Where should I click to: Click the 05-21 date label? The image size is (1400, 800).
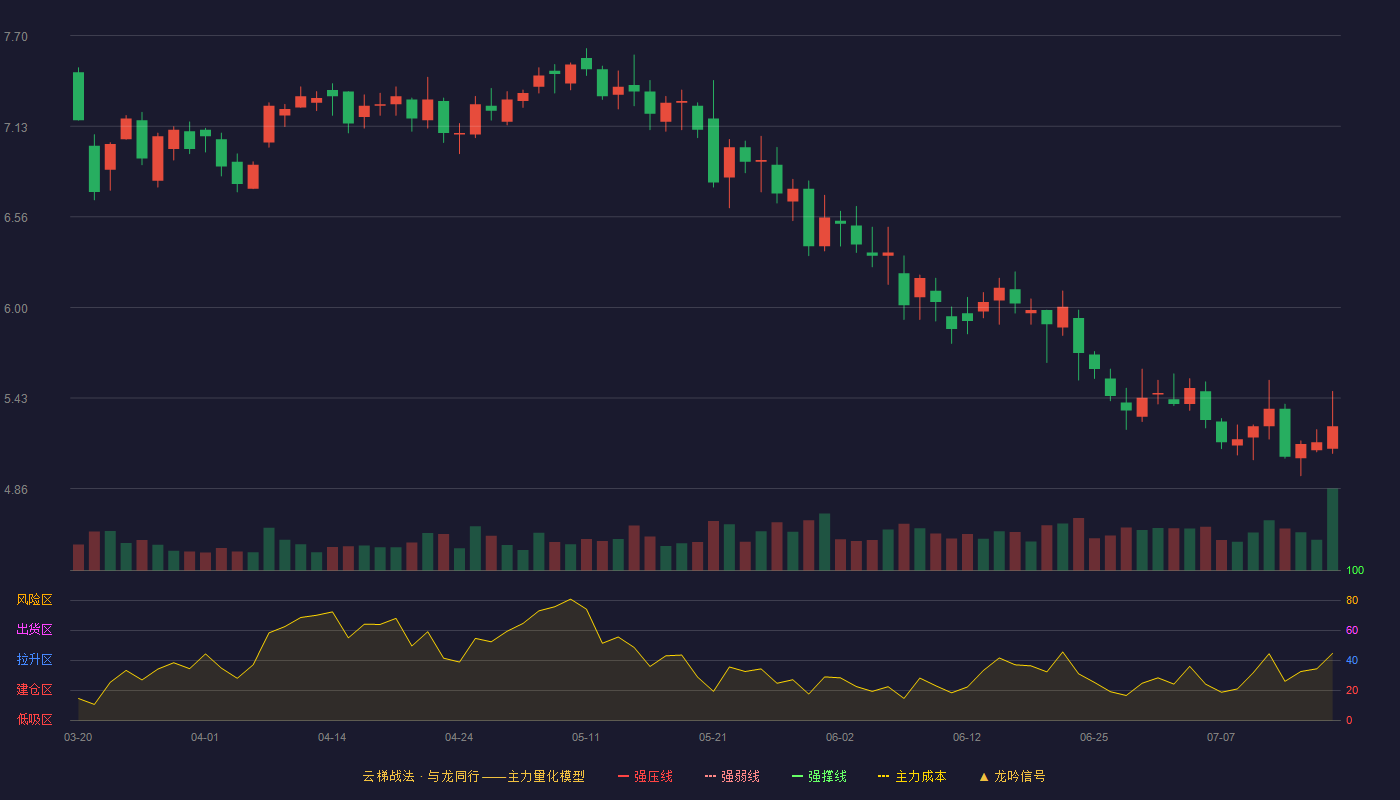[713, 737]
